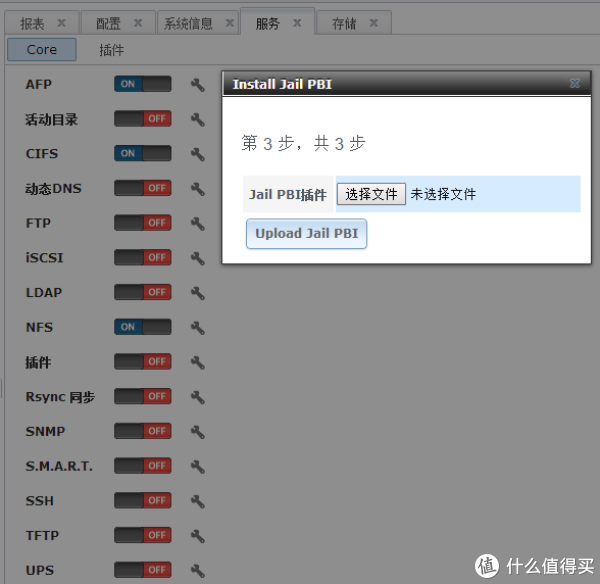Close the Install Jail PBI dialog
Screen dimensions: 600x584
click(574, 84)
